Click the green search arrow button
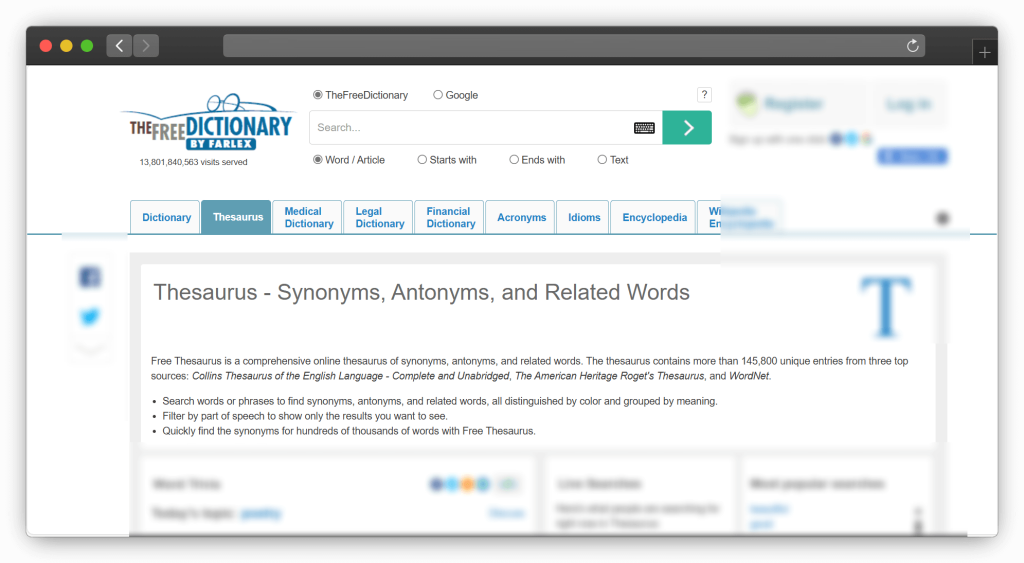The image size is (1024, 563). (x=686, y=127)
